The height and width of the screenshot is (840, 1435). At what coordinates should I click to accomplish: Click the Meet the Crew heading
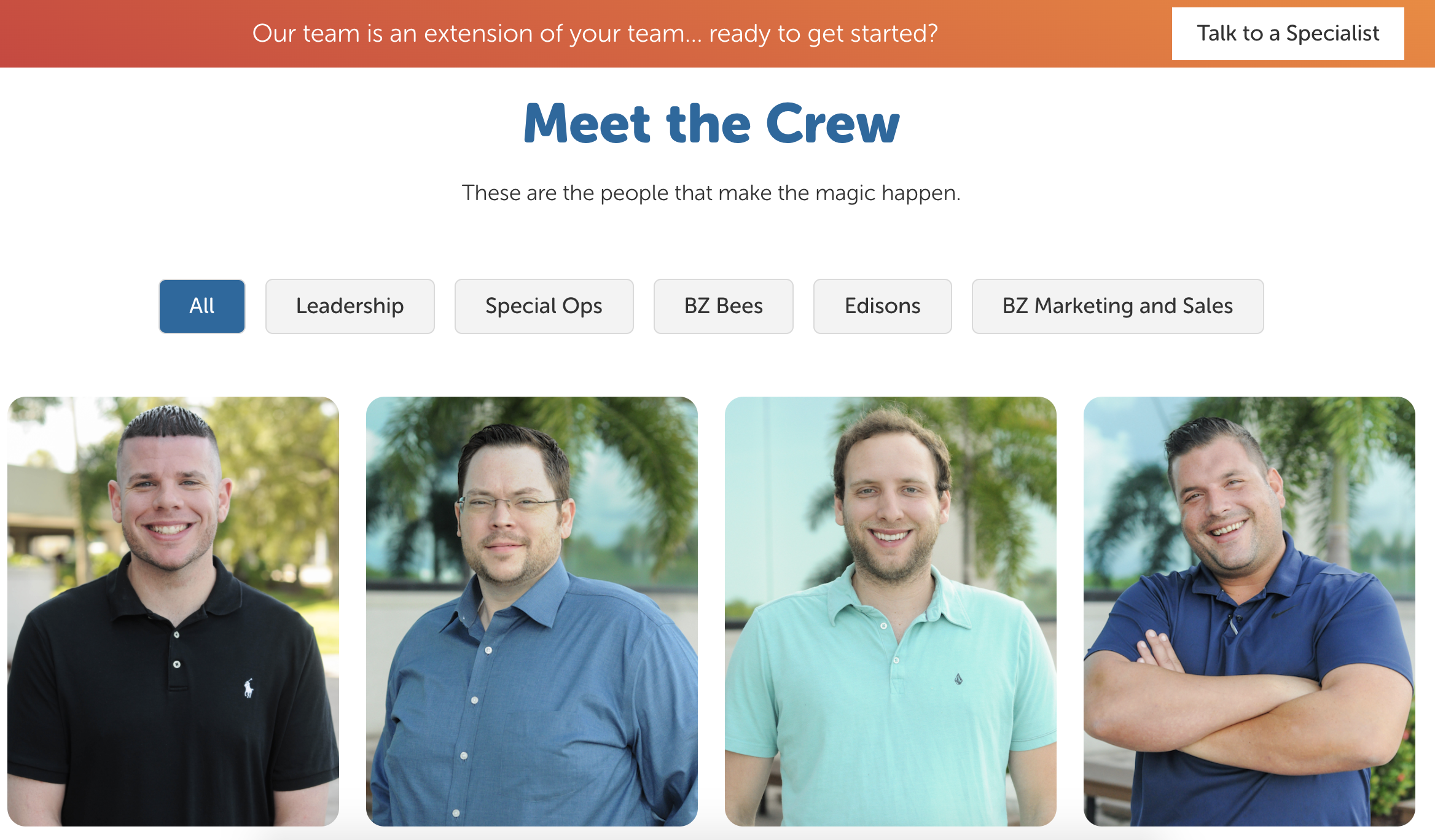click(711, 124)
